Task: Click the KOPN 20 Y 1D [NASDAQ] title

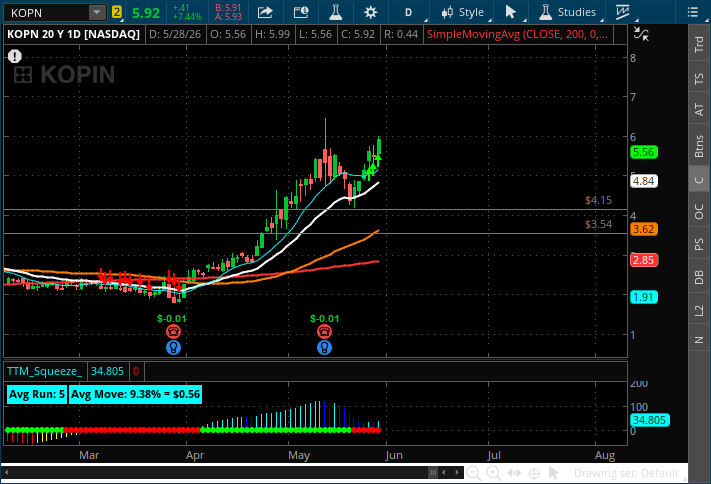Action: tap(73, 34)
